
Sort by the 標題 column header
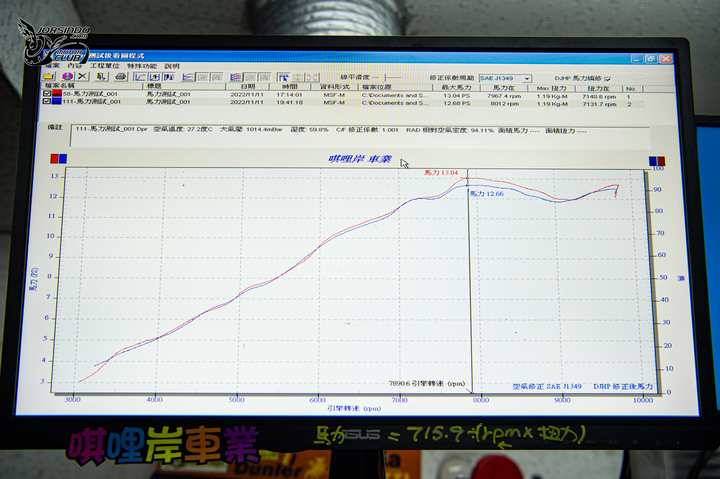pyautogui.click(x=184, y=86)
